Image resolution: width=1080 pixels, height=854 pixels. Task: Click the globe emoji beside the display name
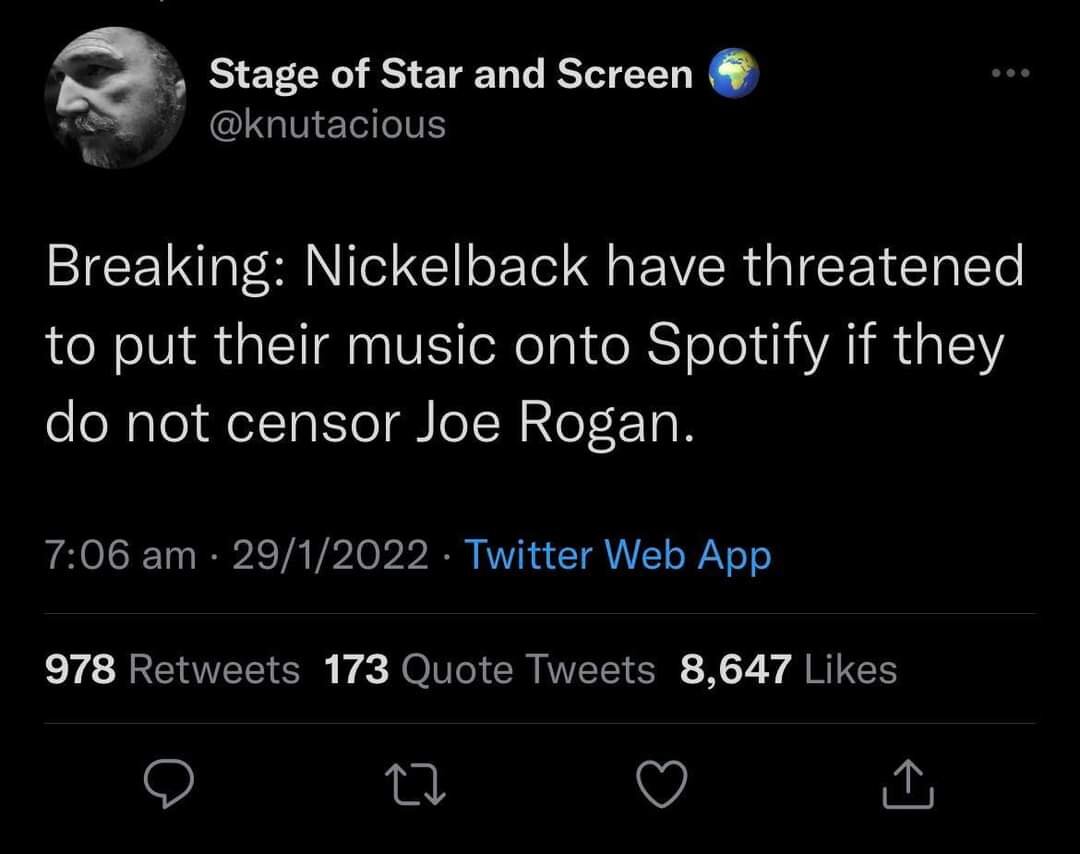[734, 75]
